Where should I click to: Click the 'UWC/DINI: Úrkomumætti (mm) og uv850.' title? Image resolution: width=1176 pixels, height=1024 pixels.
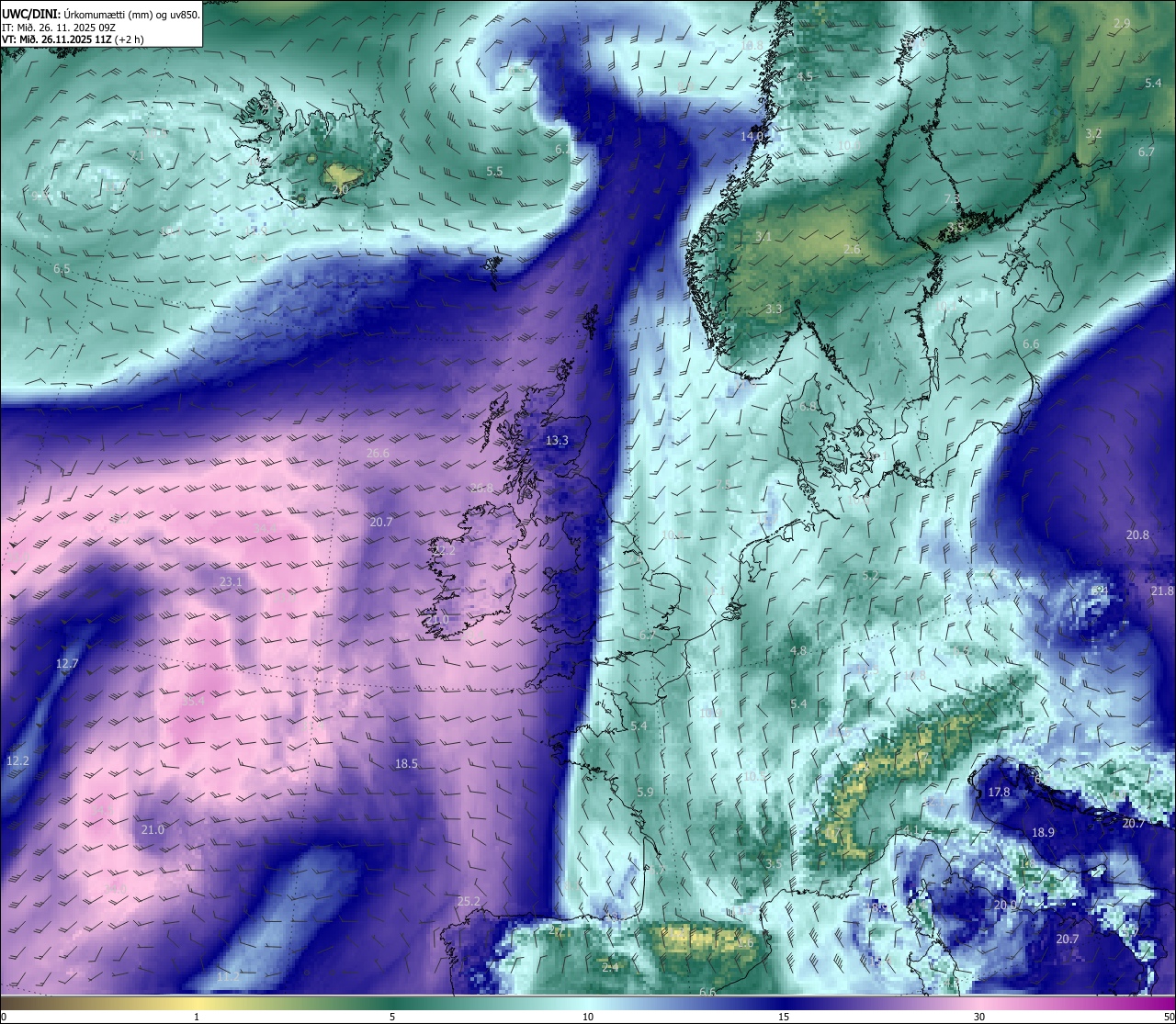pos(101,15)
